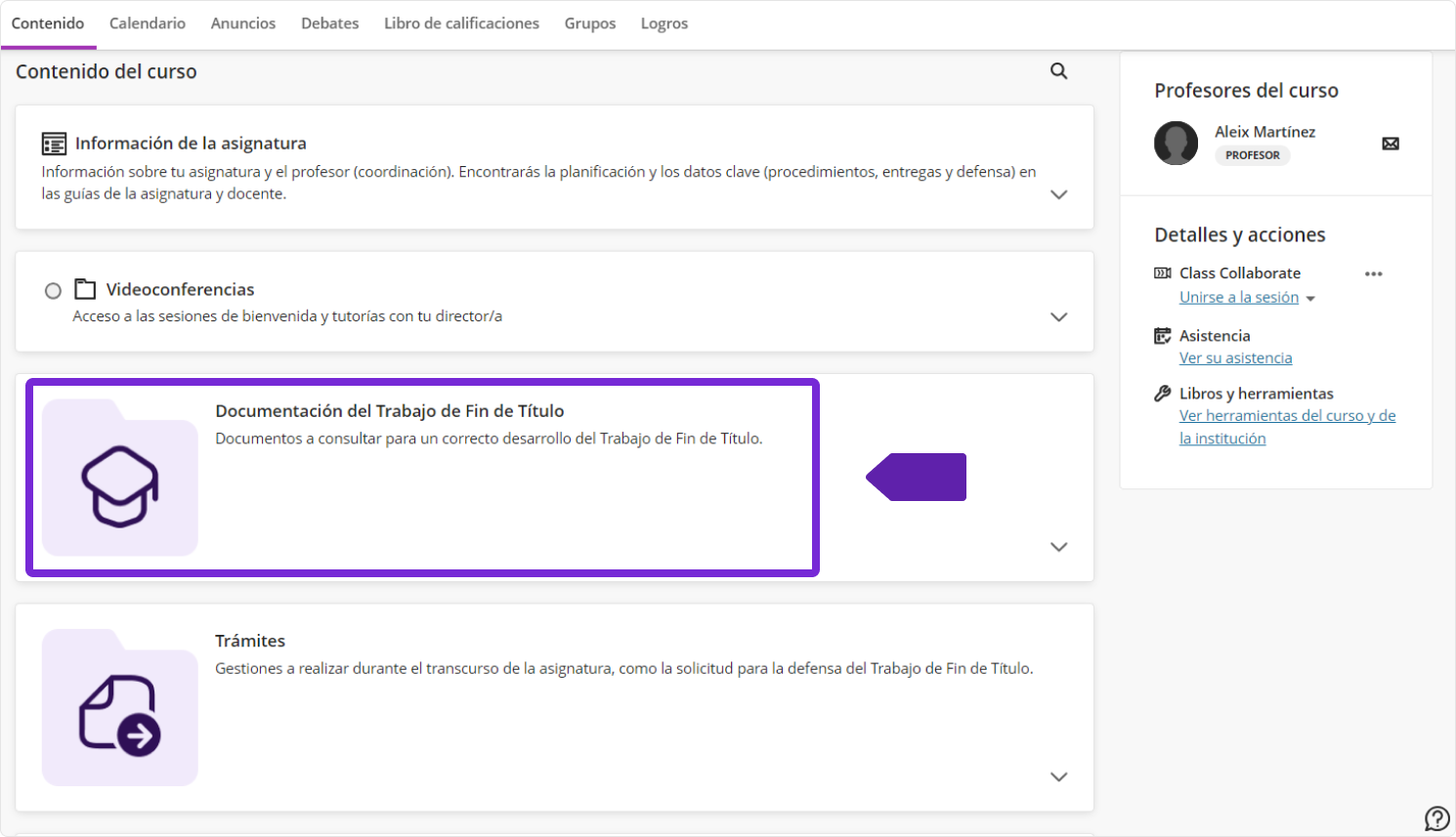This screenshot has height=837, width=1456.
Task: Click the Trámites folder arrow icon
Action: click(120, 708)
